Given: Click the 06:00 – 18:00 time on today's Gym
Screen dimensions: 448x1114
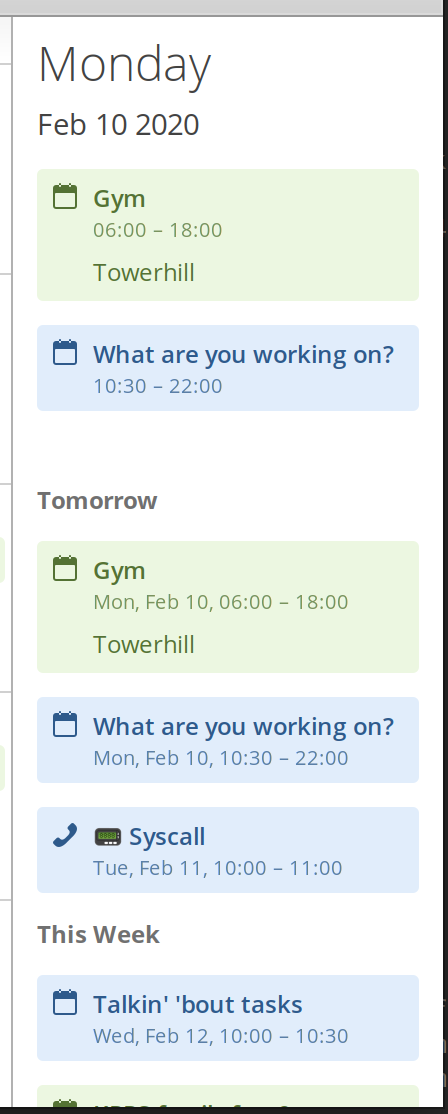Looking at the screenshot, I should pos(158,230).
